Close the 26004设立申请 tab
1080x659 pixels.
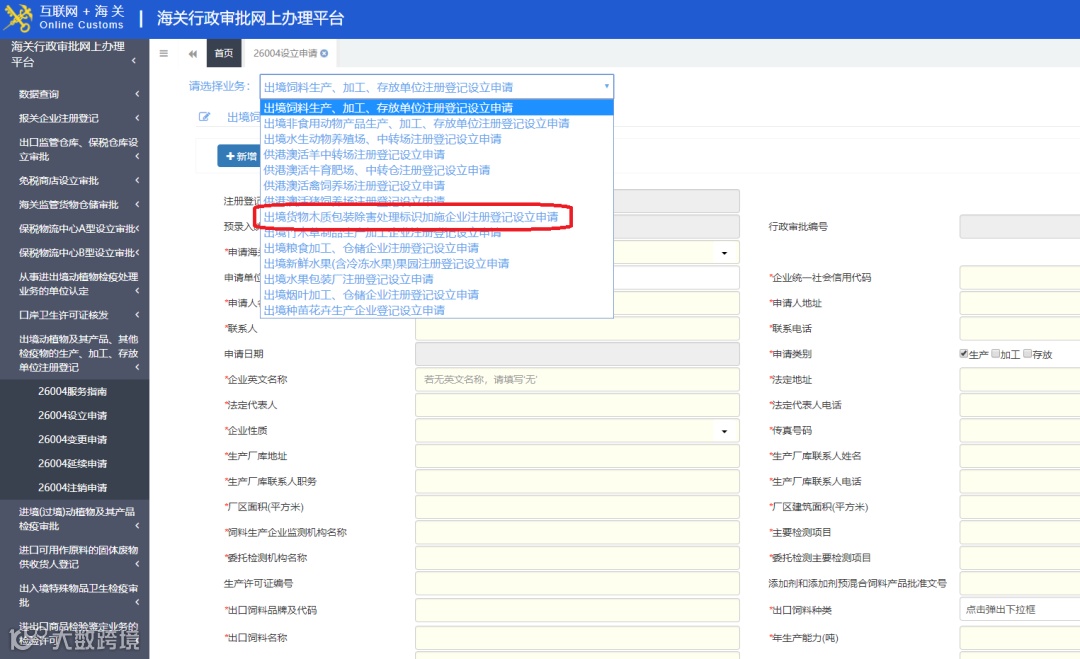324,53
